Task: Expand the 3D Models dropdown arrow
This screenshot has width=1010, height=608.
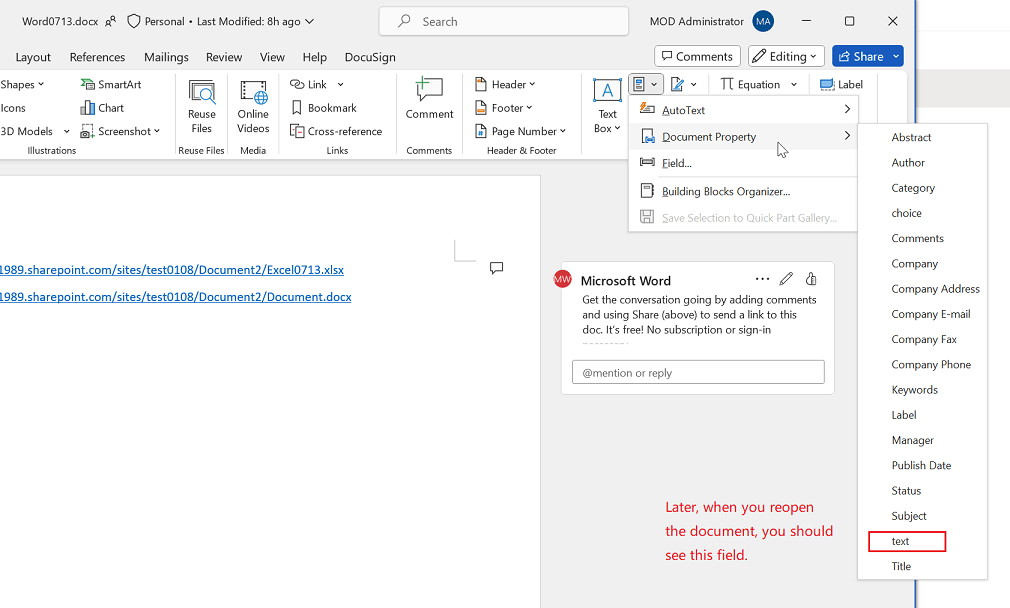Action: [66, 131]
